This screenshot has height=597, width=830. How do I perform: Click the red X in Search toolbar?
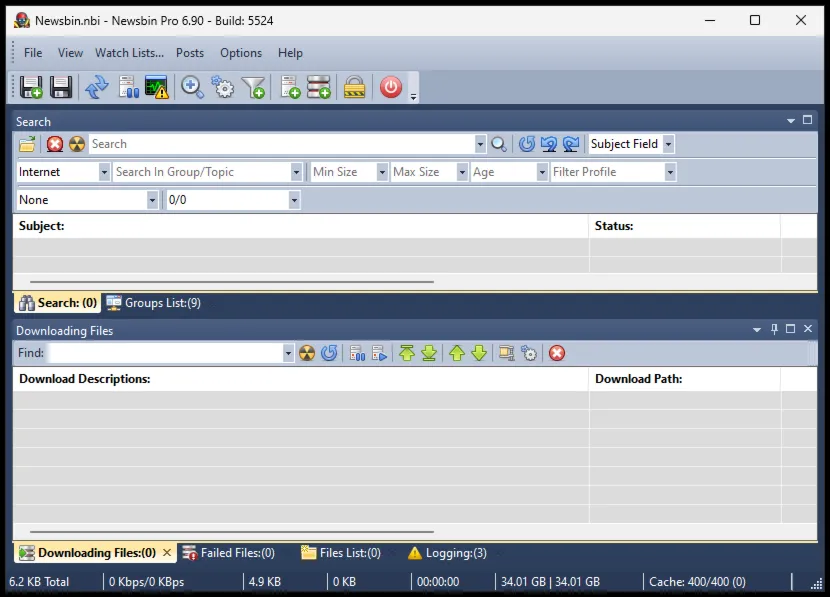55,144
